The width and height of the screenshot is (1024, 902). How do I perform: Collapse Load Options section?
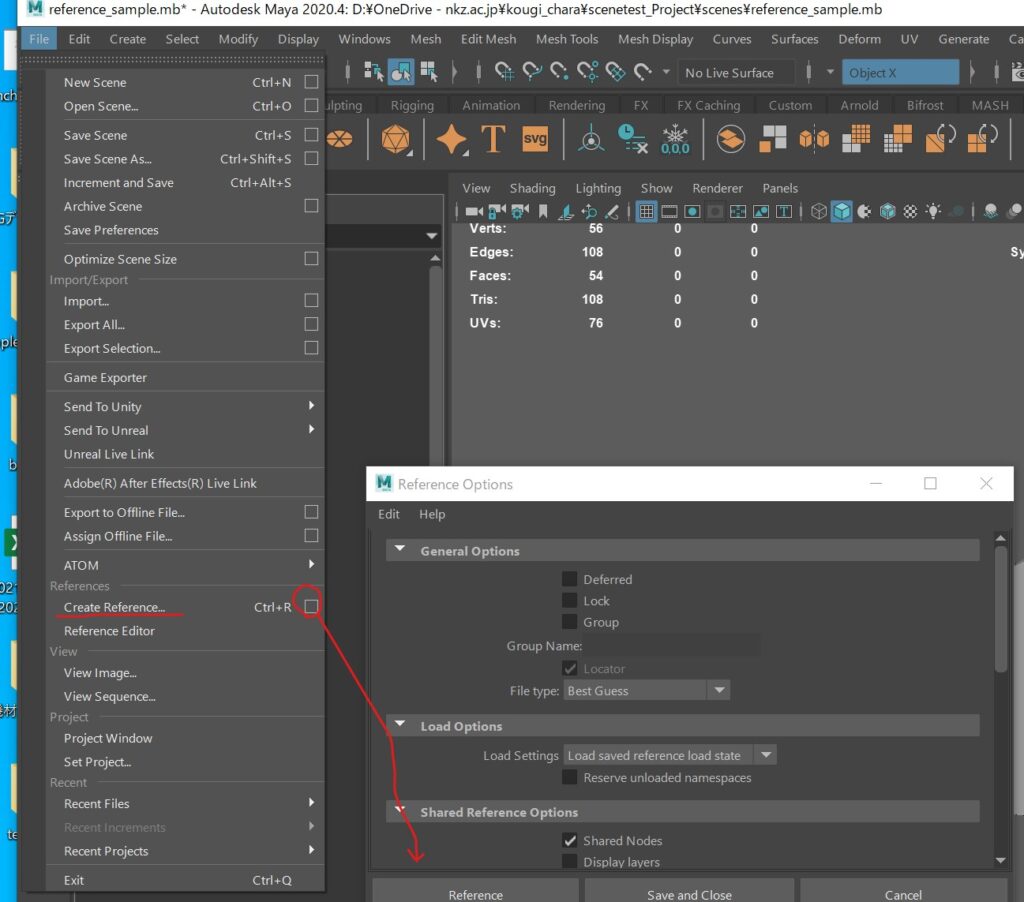(400, 724)
